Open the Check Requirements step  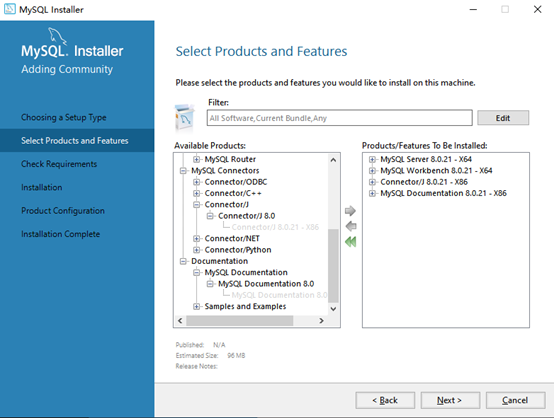pos(59,164)
